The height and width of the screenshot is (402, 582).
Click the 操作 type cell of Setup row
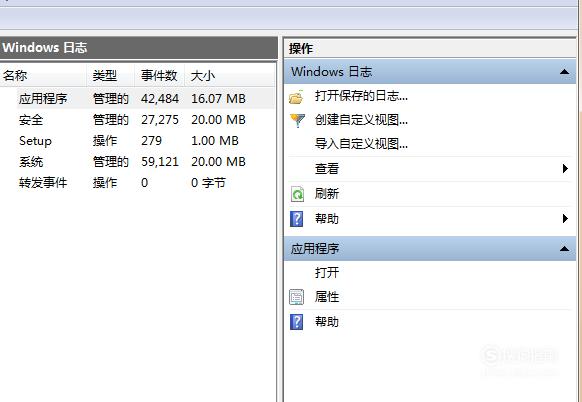click(x=105, y=141)
